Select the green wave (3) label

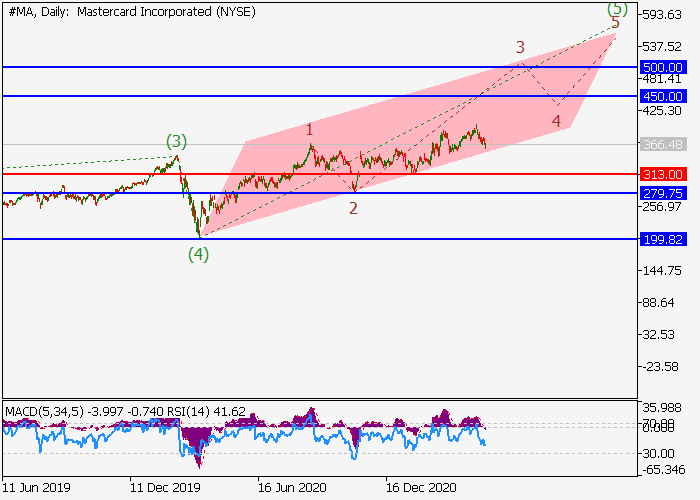click(176, 142)
